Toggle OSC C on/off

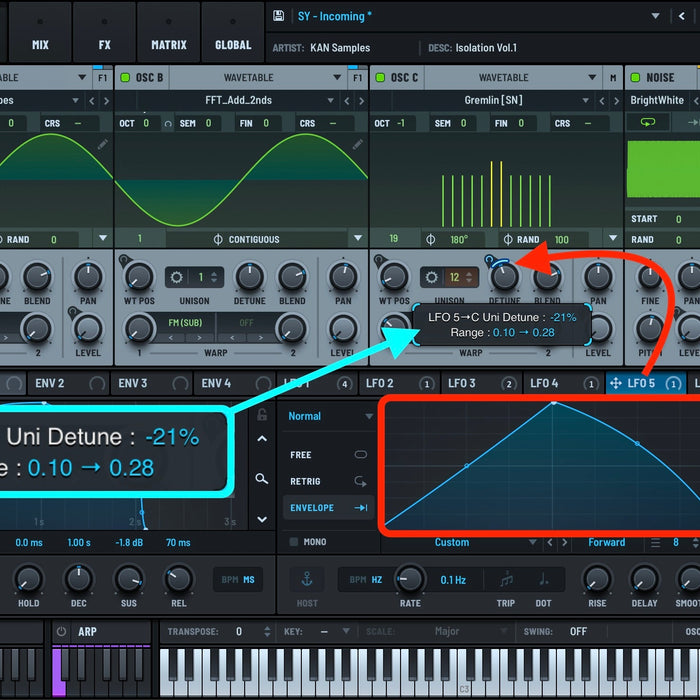380,78
